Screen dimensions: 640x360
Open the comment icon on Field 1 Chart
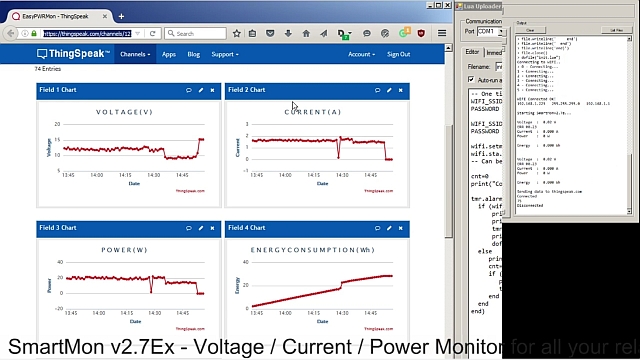[189, 90]
